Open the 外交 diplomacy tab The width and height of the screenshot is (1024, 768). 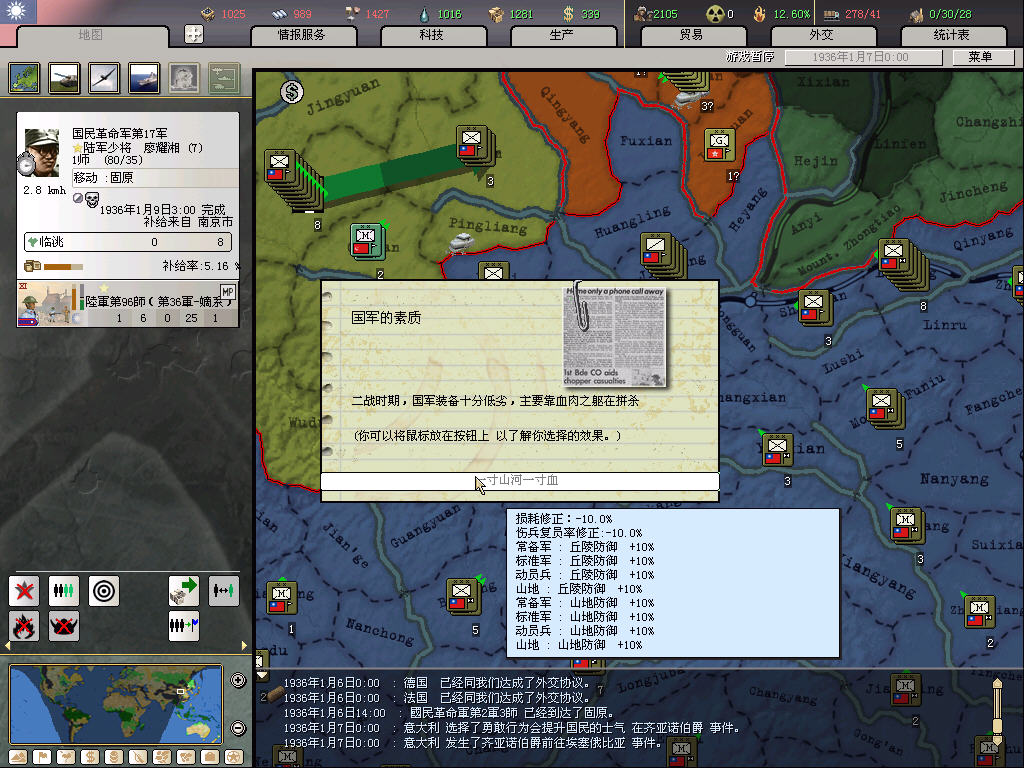coord(820,35)
